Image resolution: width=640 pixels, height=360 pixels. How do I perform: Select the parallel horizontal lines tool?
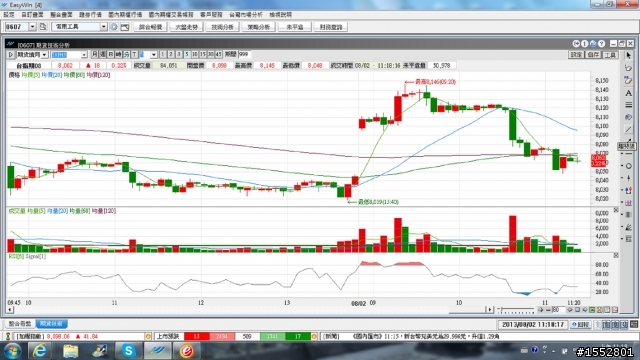[x=629, y=105]
